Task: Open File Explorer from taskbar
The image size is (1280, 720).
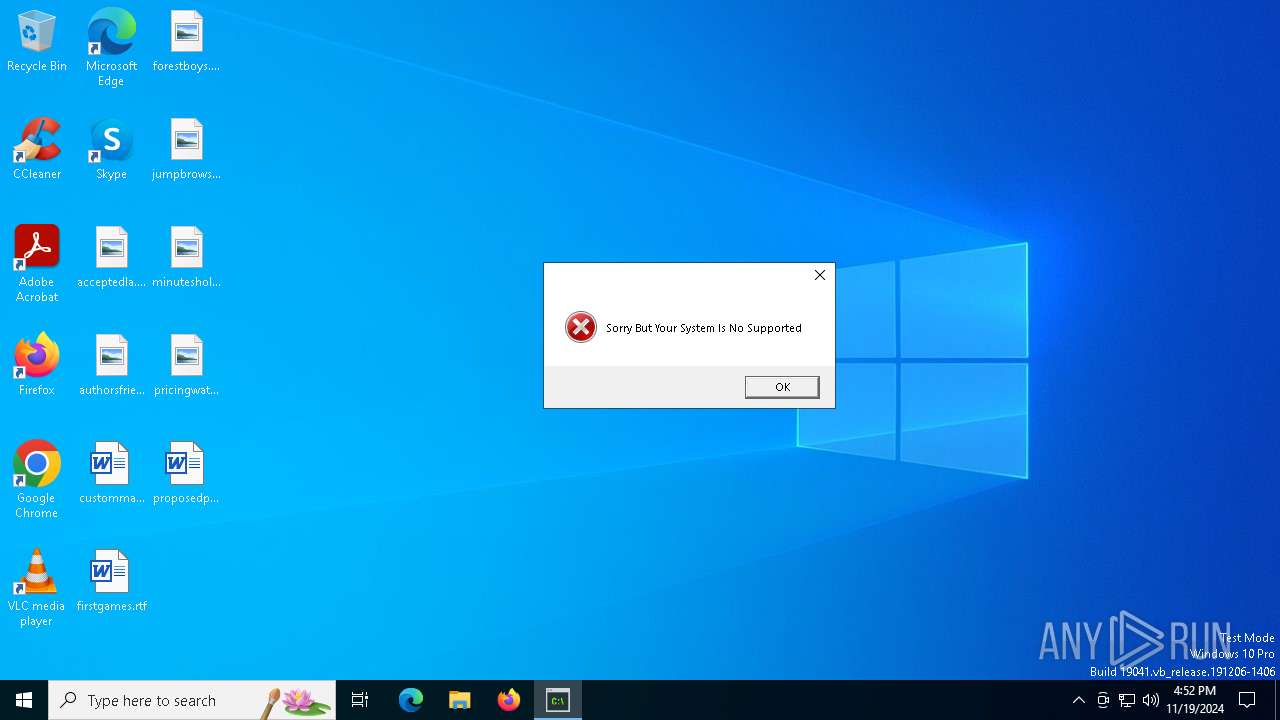Action: 460,700
